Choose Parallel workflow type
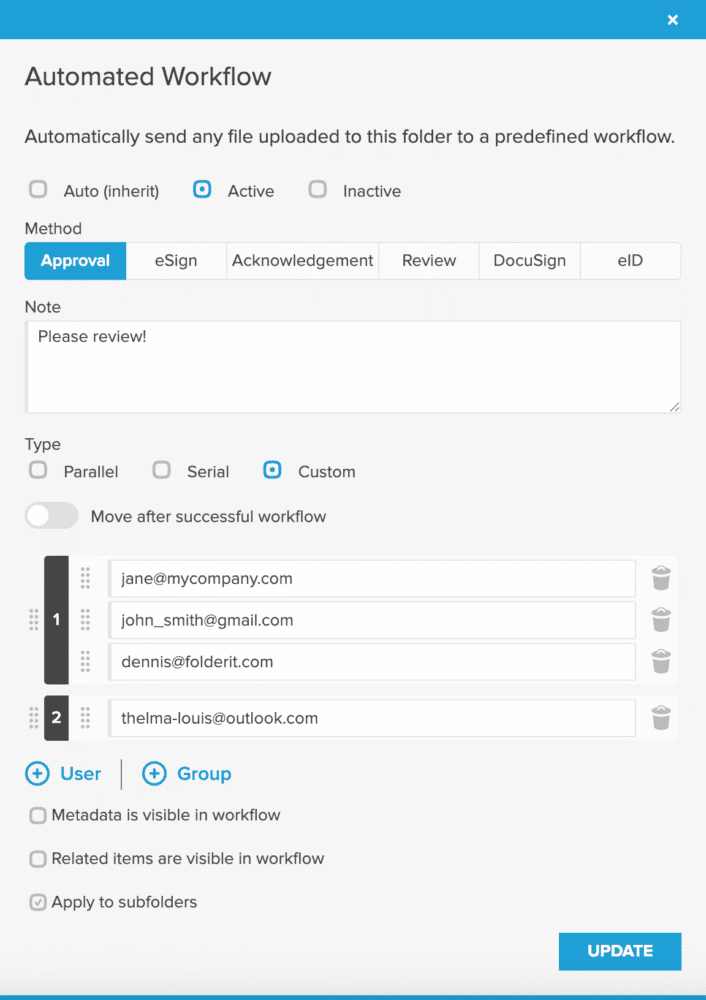This screenshot has height=1000, width=706. click(38, 471)
